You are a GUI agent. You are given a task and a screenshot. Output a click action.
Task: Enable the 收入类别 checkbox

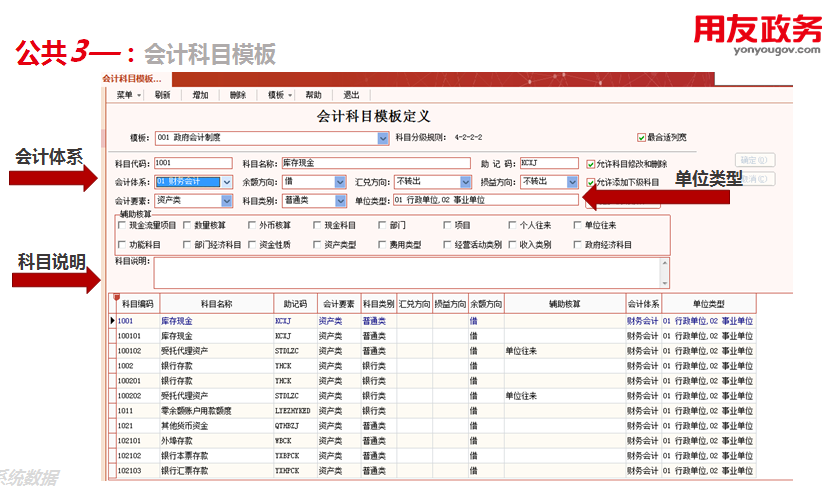[x=512, y=245]
